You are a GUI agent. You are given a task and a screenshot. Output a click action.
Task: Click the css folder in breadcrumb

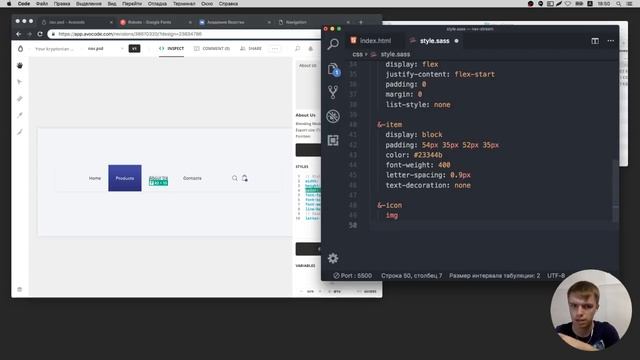357,54
